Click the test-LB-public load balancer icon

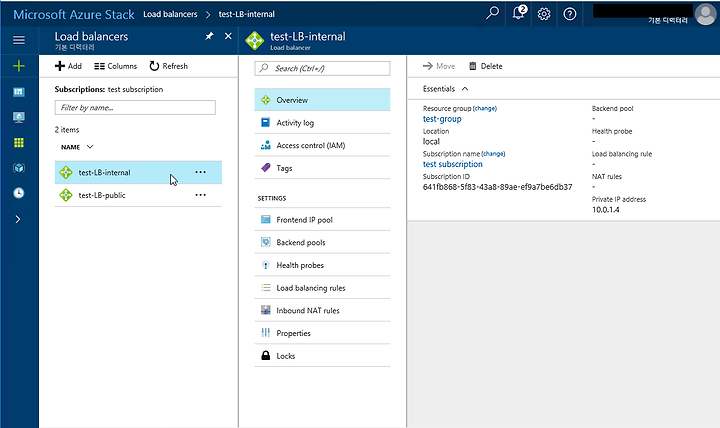tap(66, 195)
